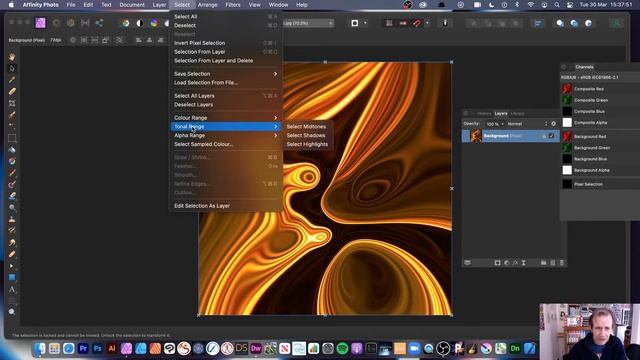Viewport: 640px width, 360px height.
Task: Open the snapping magnet toolbar icon
Action: pos(417,23)
